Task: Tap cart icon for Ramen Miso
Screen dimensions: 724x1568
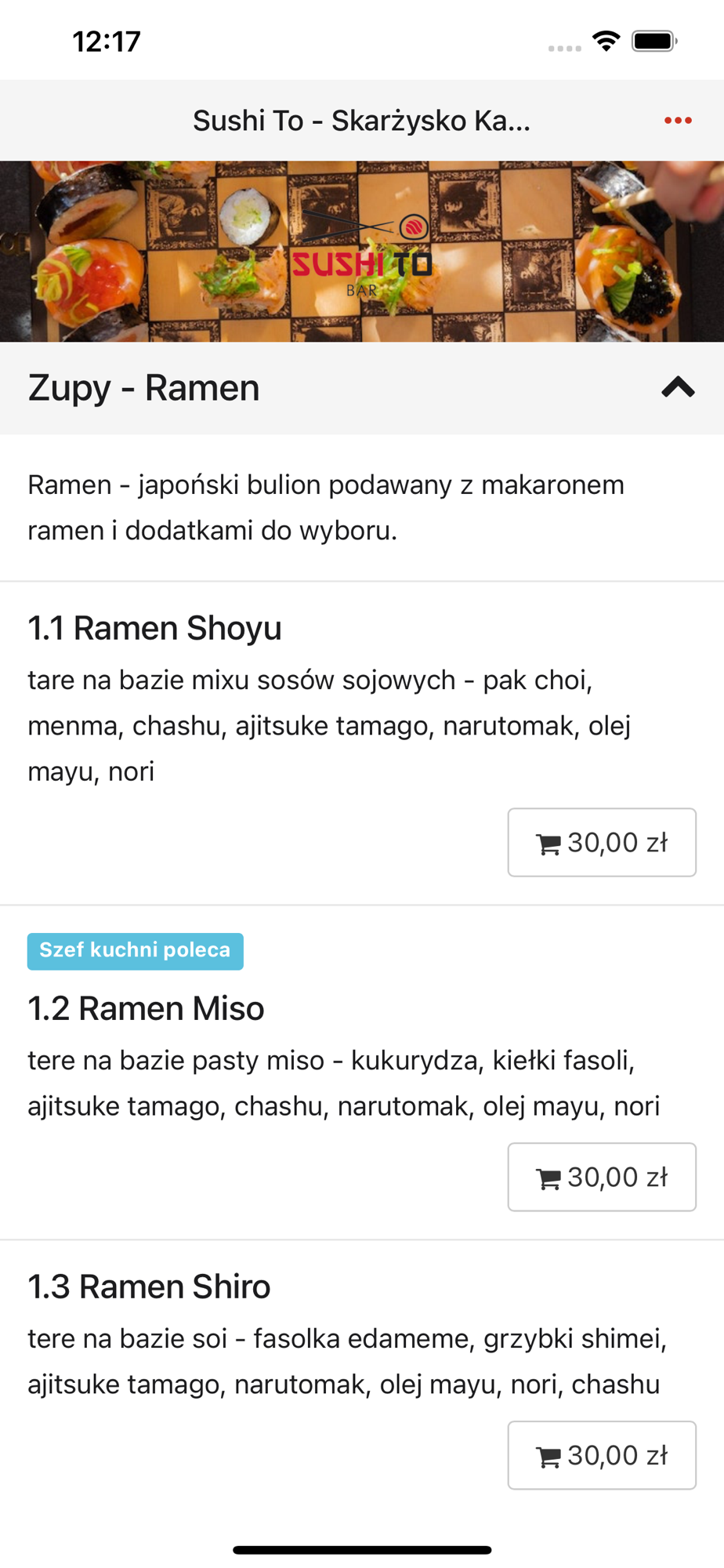Action: (548, 1178)
